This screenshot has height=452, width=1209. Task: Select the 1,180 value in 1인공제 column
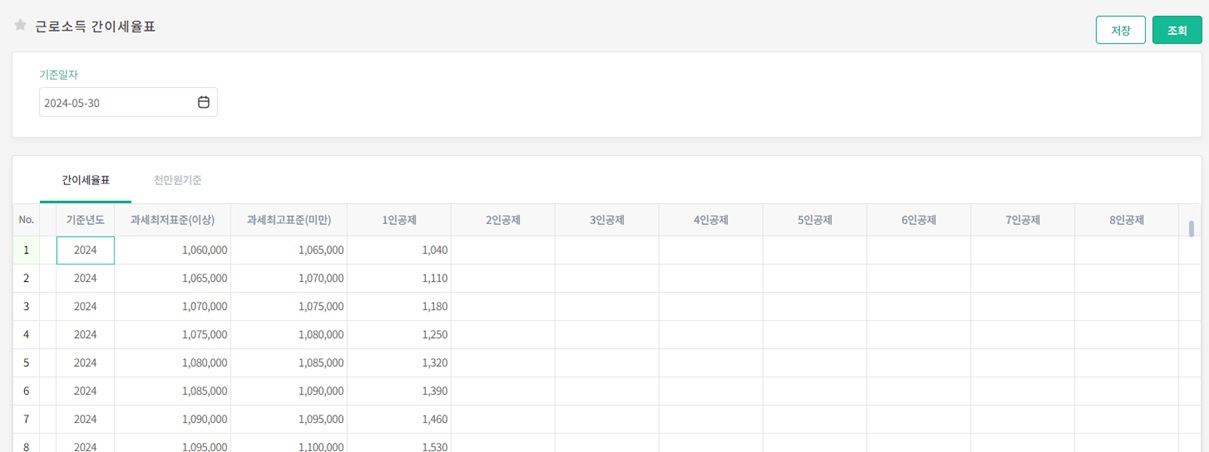(399, 306)
